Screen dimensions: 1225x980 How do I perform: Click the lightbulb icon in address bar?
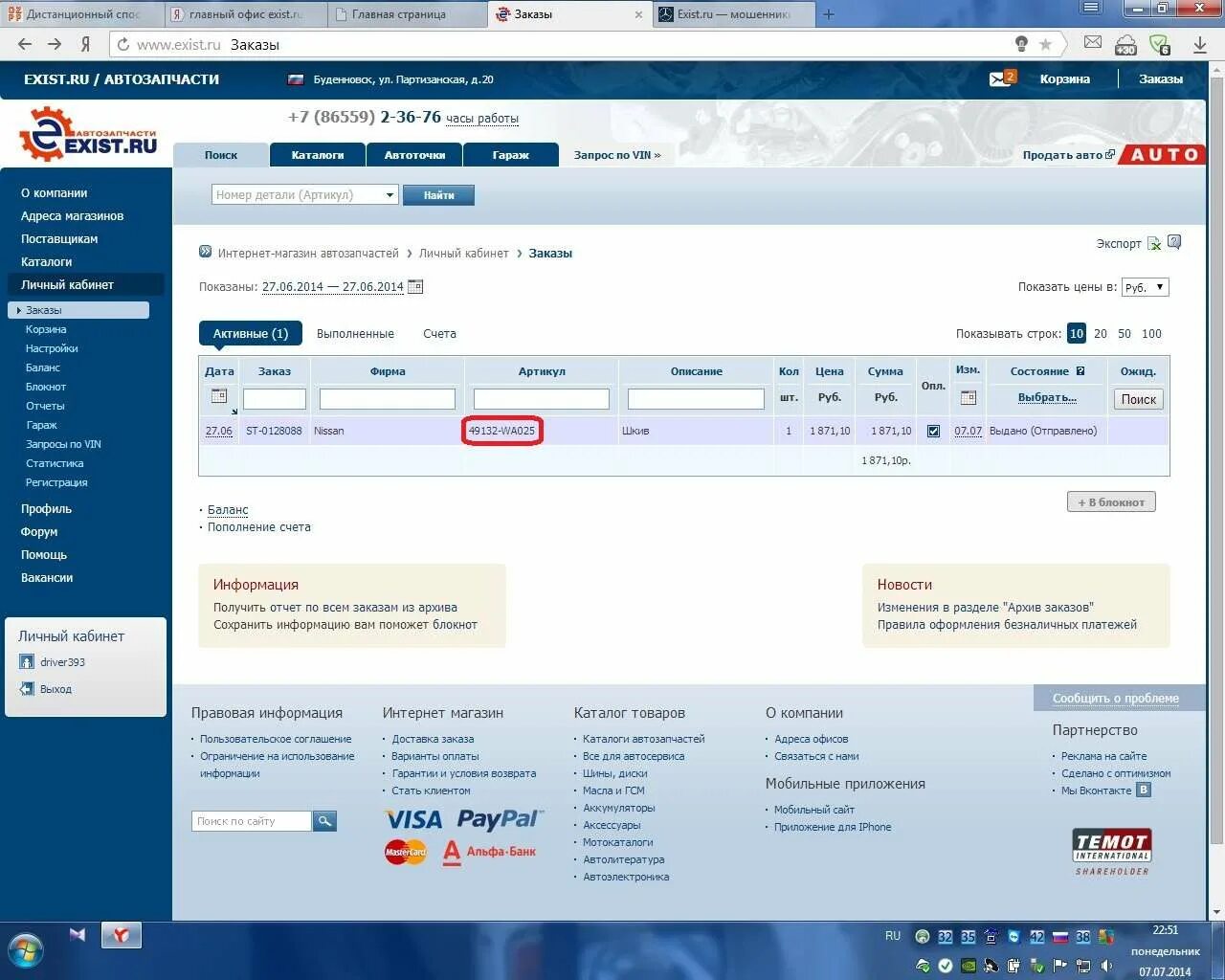(1021, 44)
